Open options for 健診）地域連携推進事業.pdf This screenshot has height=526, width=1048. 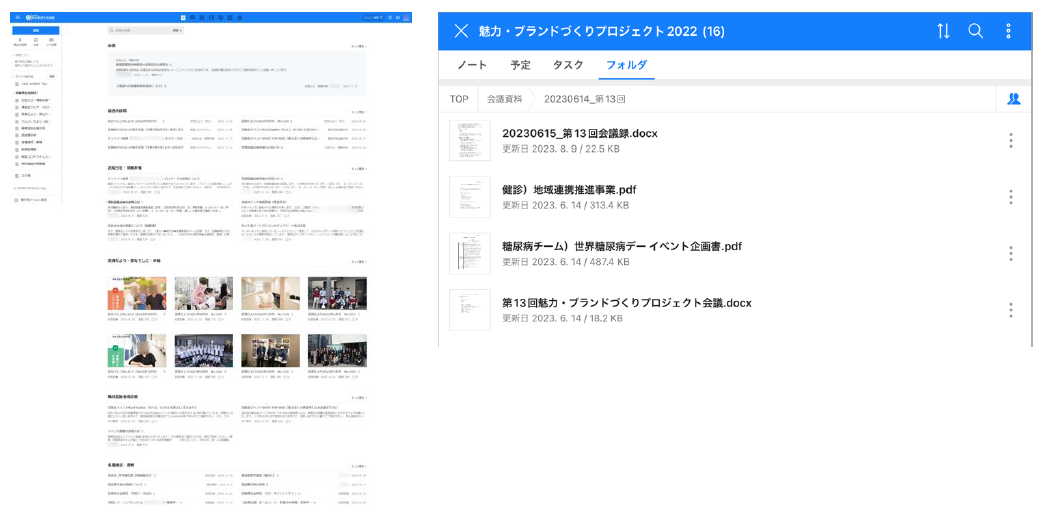tap(1011, 197)
